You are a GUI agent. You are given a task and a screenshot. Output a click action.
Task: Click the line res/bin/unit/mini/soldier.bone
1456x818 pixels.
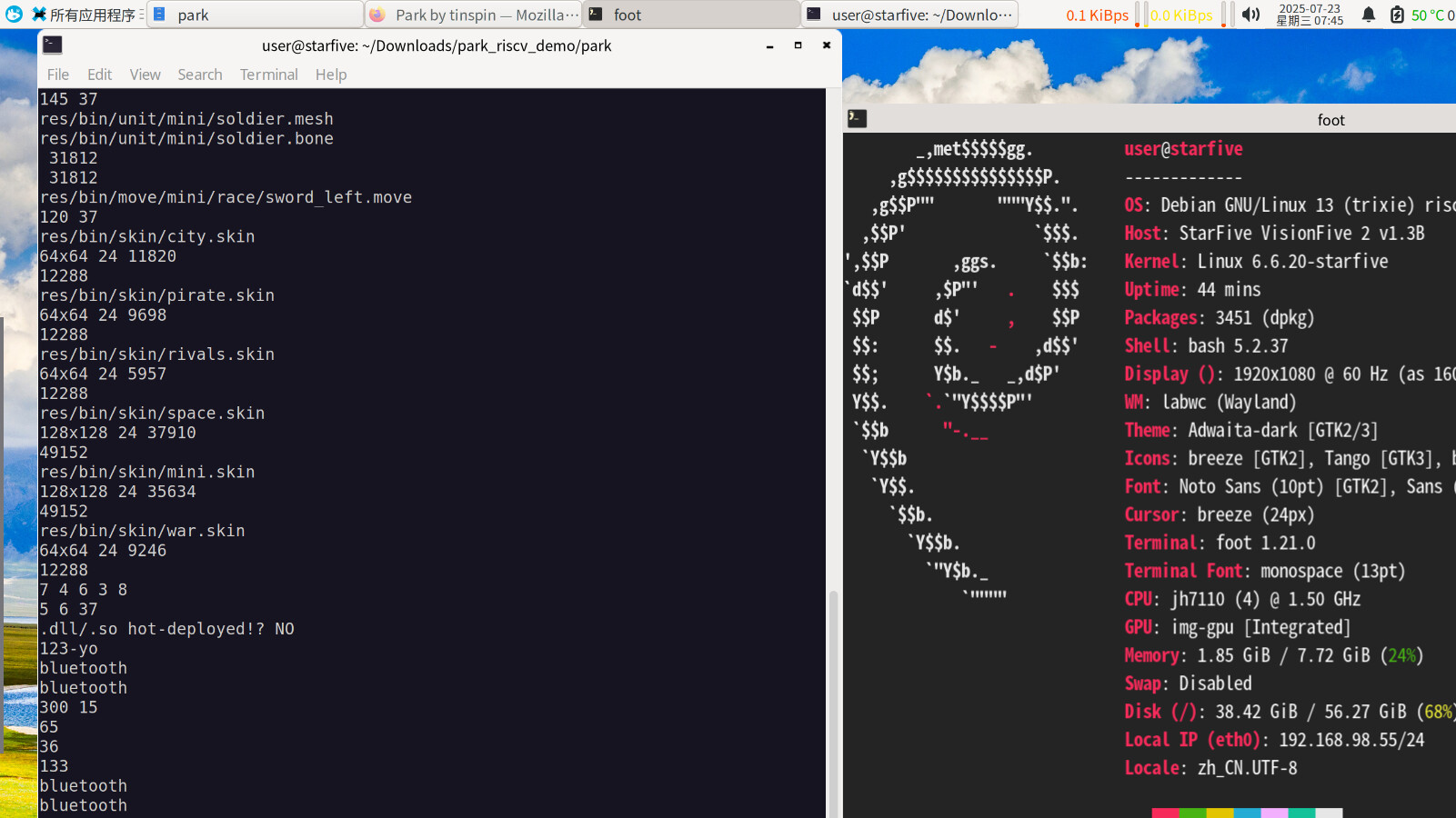pyautogui.click(x=186, y=138)
